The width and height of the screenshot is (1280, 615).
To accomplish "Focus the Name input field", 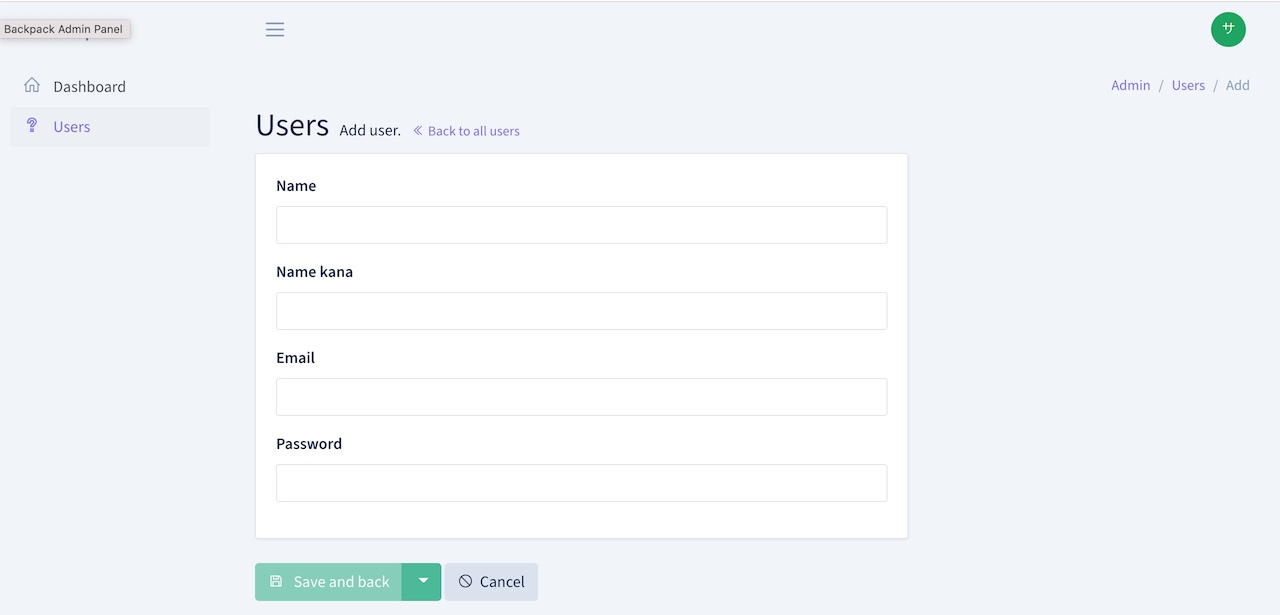I will 581,225.
